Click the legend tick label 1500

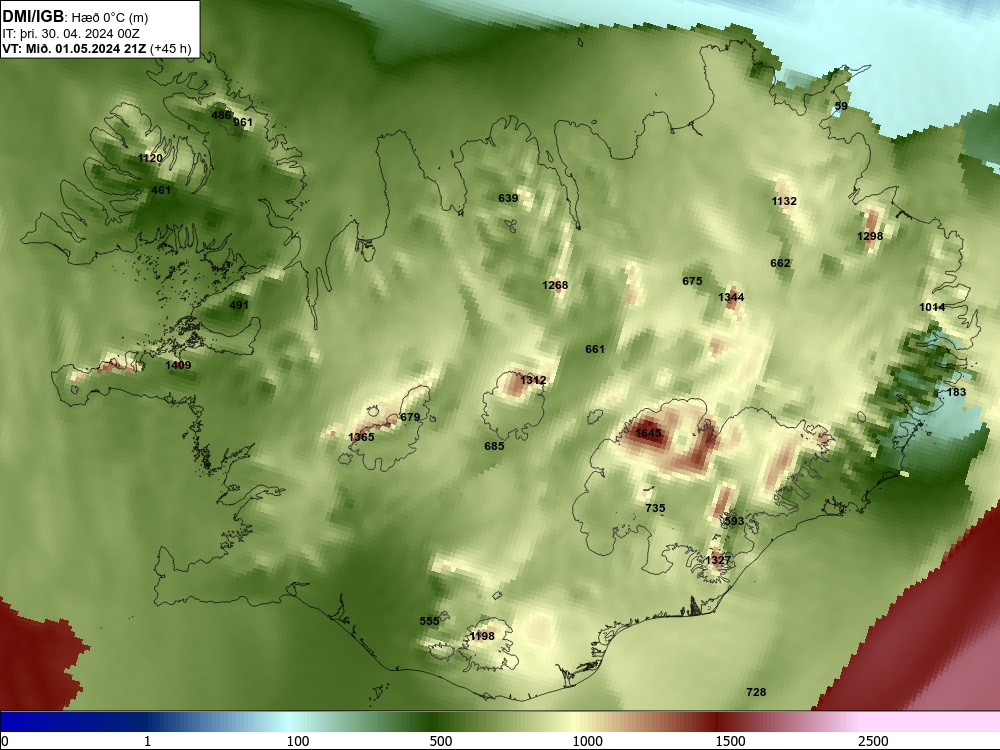[x=730, y=740]
